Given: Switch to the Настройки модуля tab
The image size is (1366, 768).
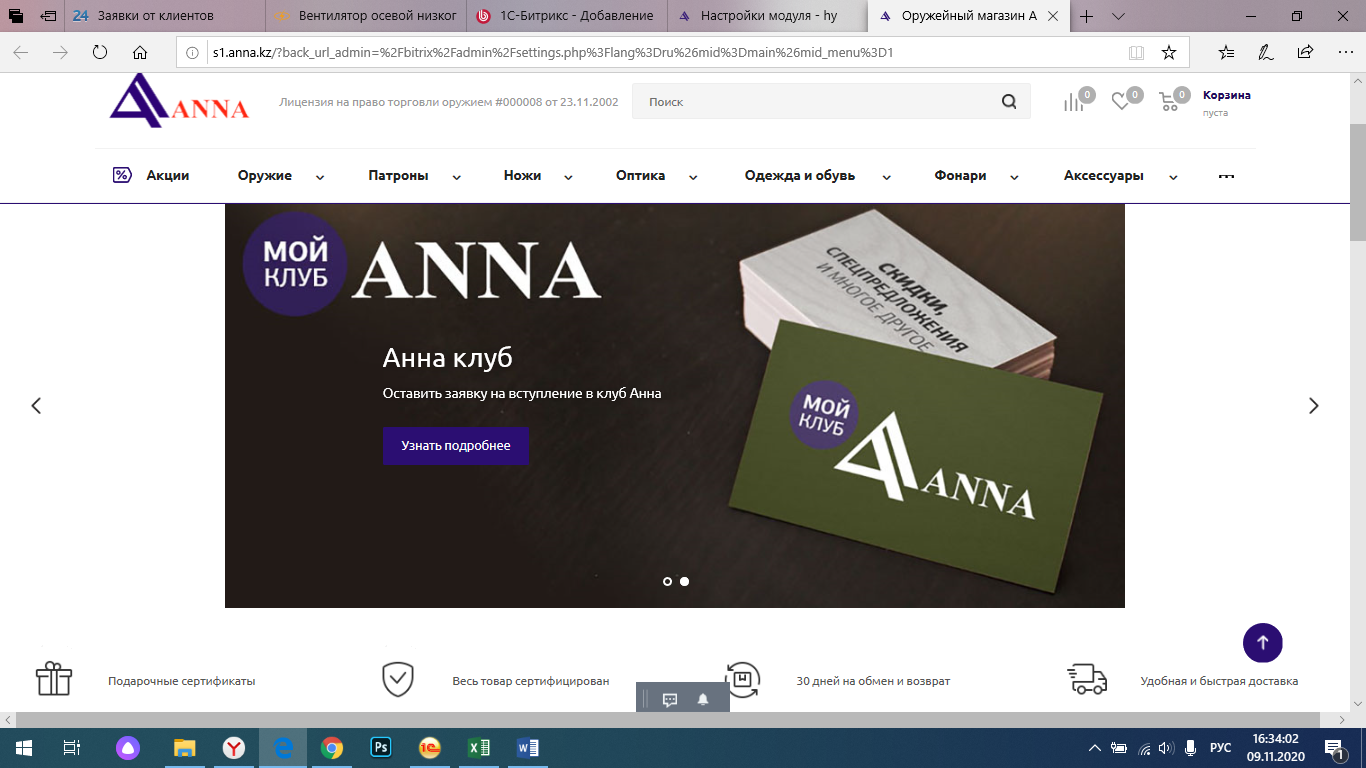Looking at the screenshot, I should 767,16.
